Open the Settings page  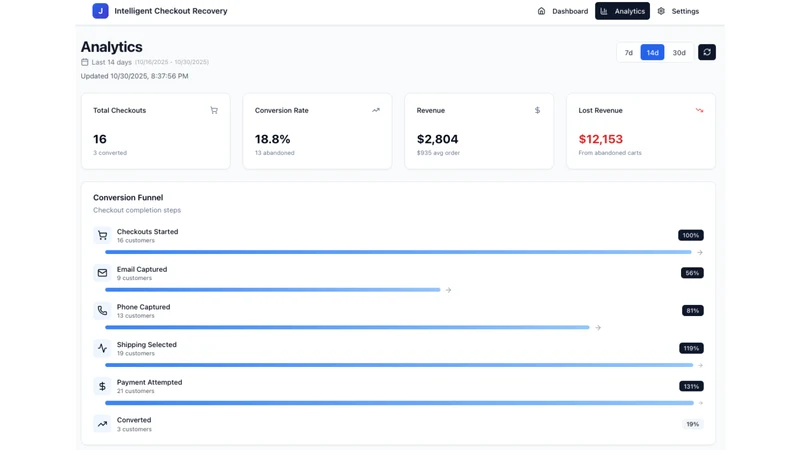tap(678, 11)
